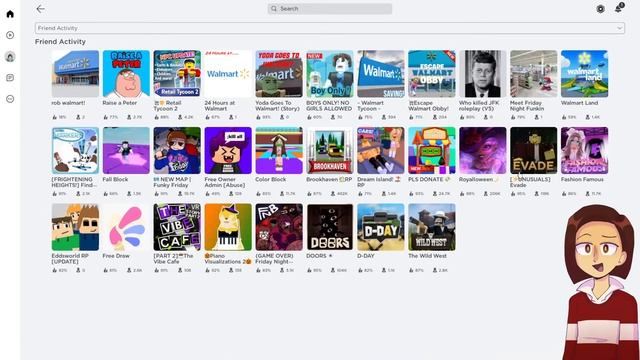Open the chat messages icon in the sidebar
The height and width of the screenshot is (360, 640).
click(10, 78)
